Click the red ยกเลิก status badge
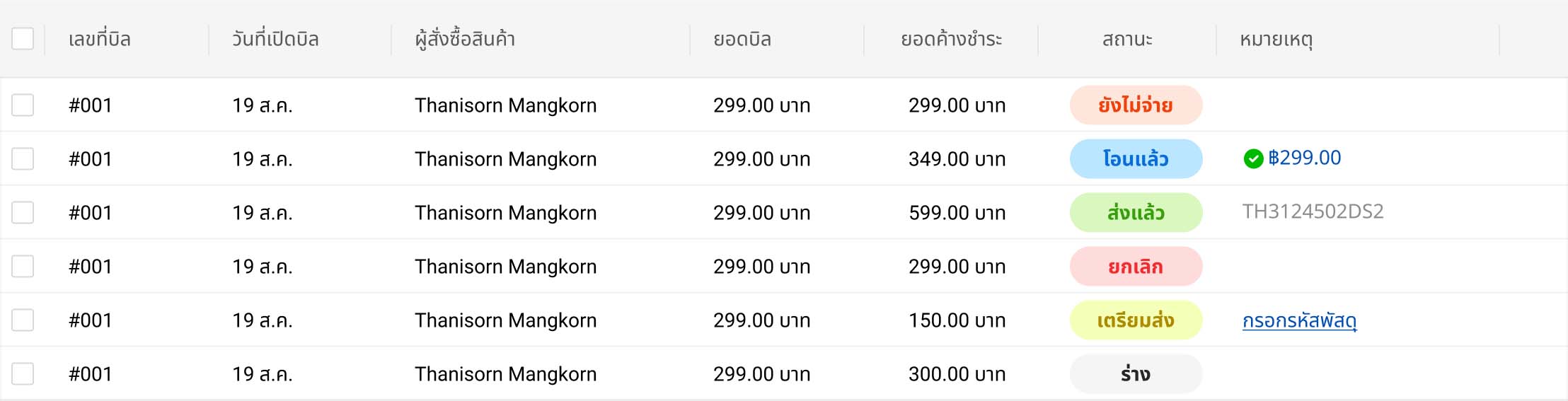The image size is (1568, 401). pos(1136,266)
